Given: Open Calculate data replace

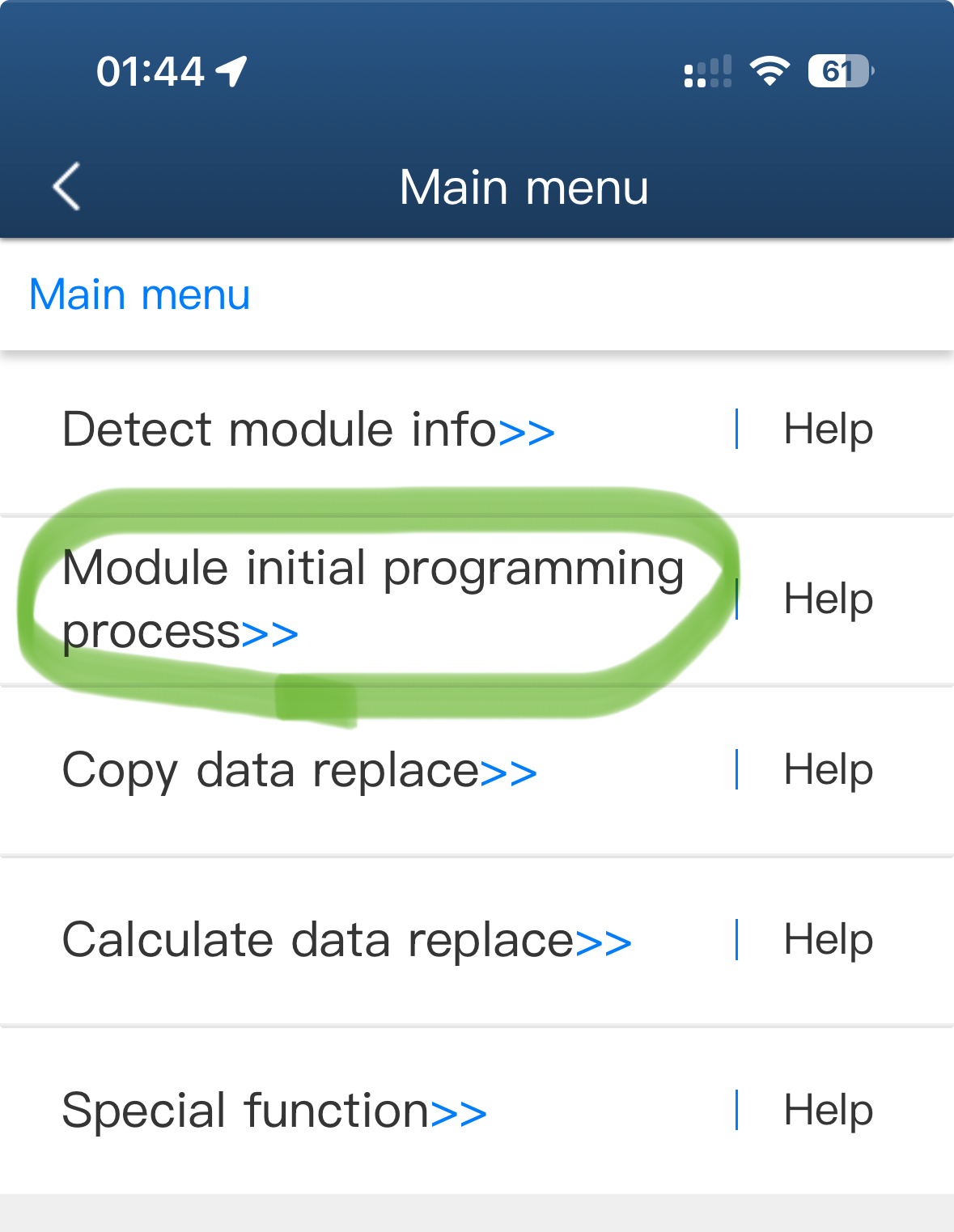Looking at the screenshot, I should tap(318, 940).
